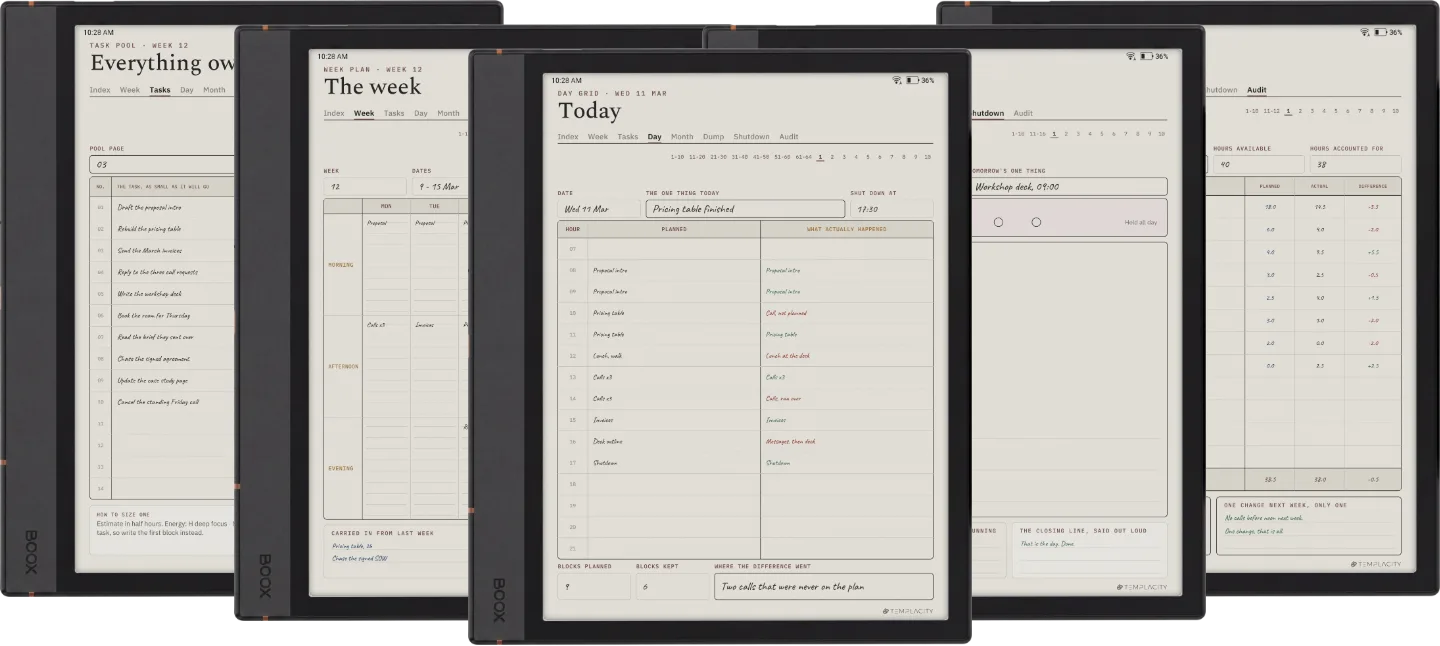Select the Lunch at the desk cell

coord(847,356)
